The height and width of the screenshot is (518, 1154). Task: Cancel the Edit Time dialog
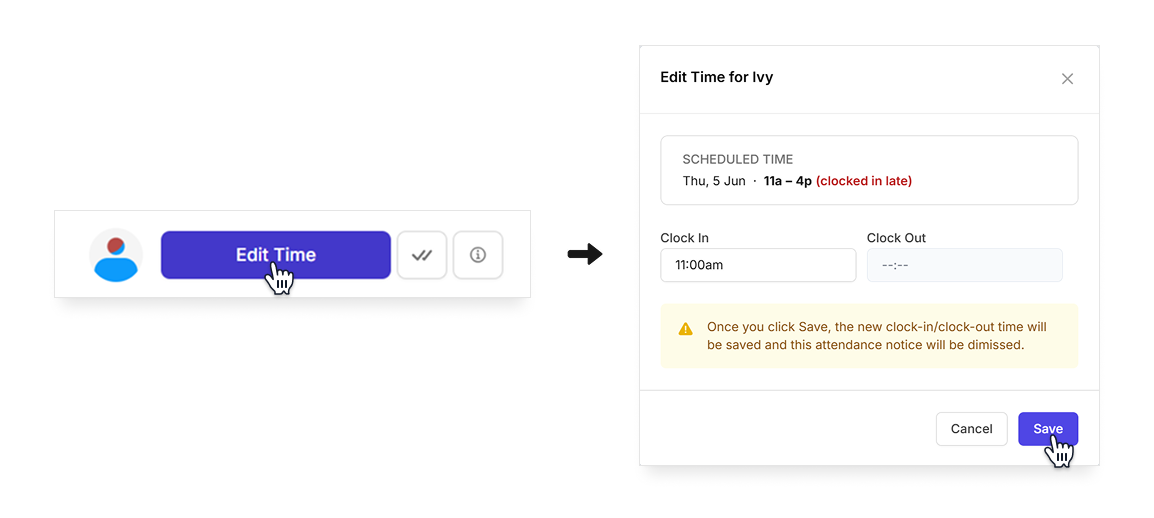(x=971, y=429)
